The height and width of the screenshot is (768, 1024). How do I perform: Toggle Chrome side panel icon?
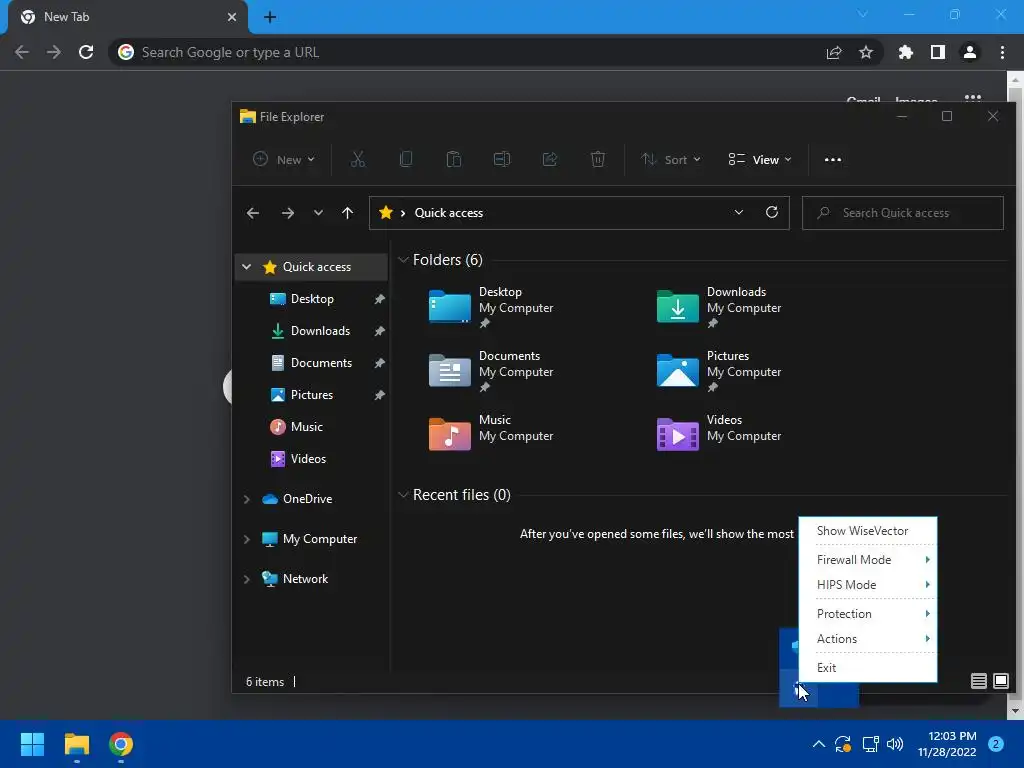pos(938,52)
